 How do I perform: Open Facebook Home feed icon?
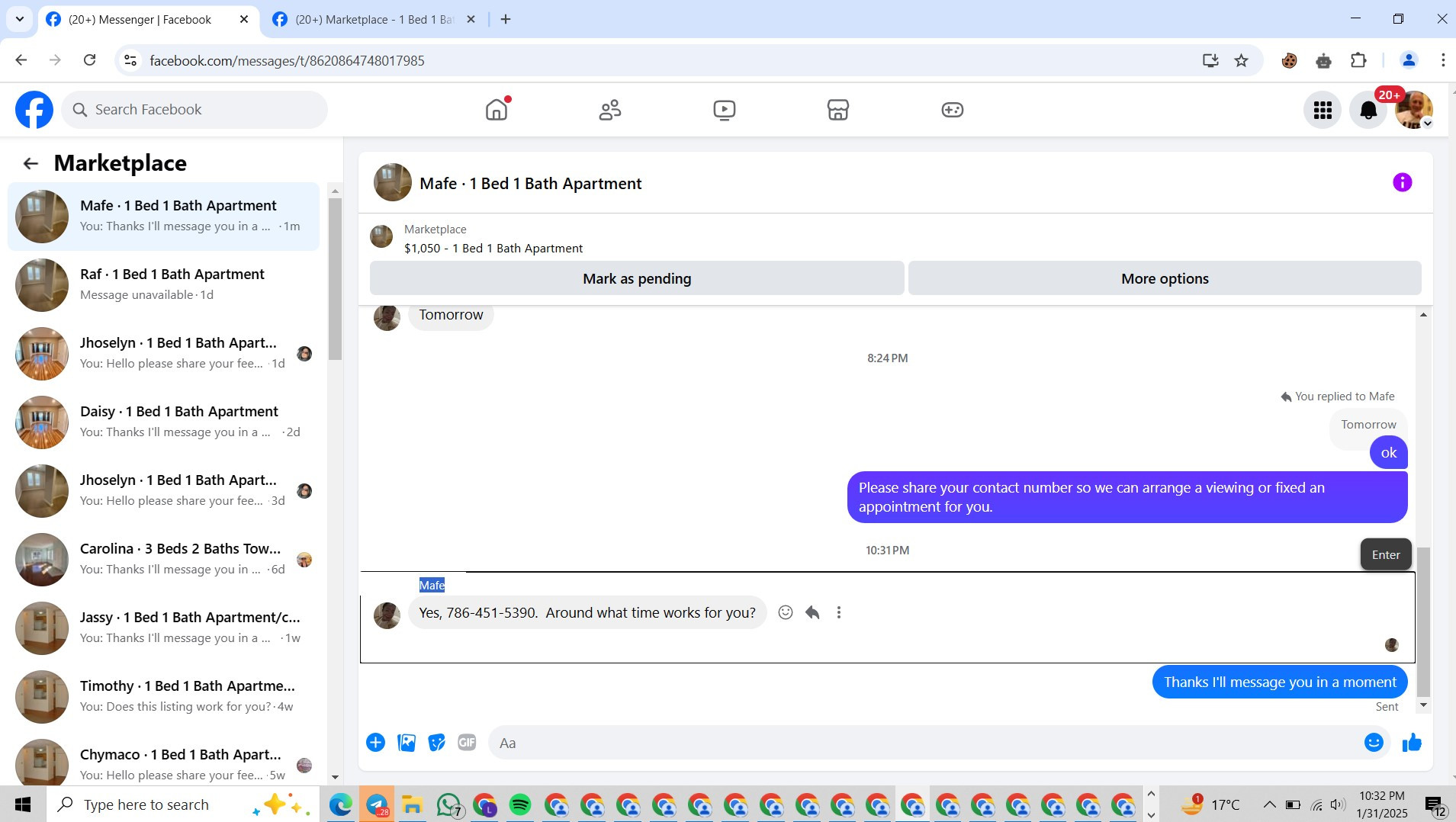pos(497,110)
